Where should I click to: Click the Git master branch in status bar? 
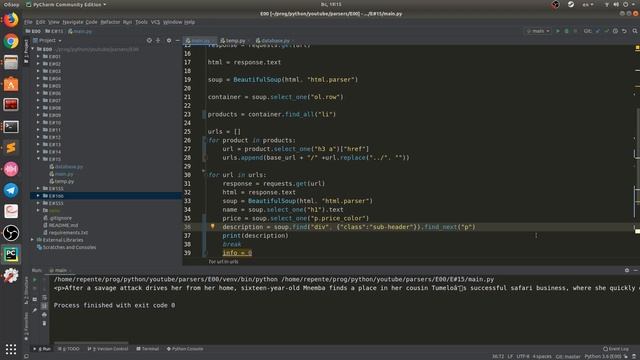point(568,357)
